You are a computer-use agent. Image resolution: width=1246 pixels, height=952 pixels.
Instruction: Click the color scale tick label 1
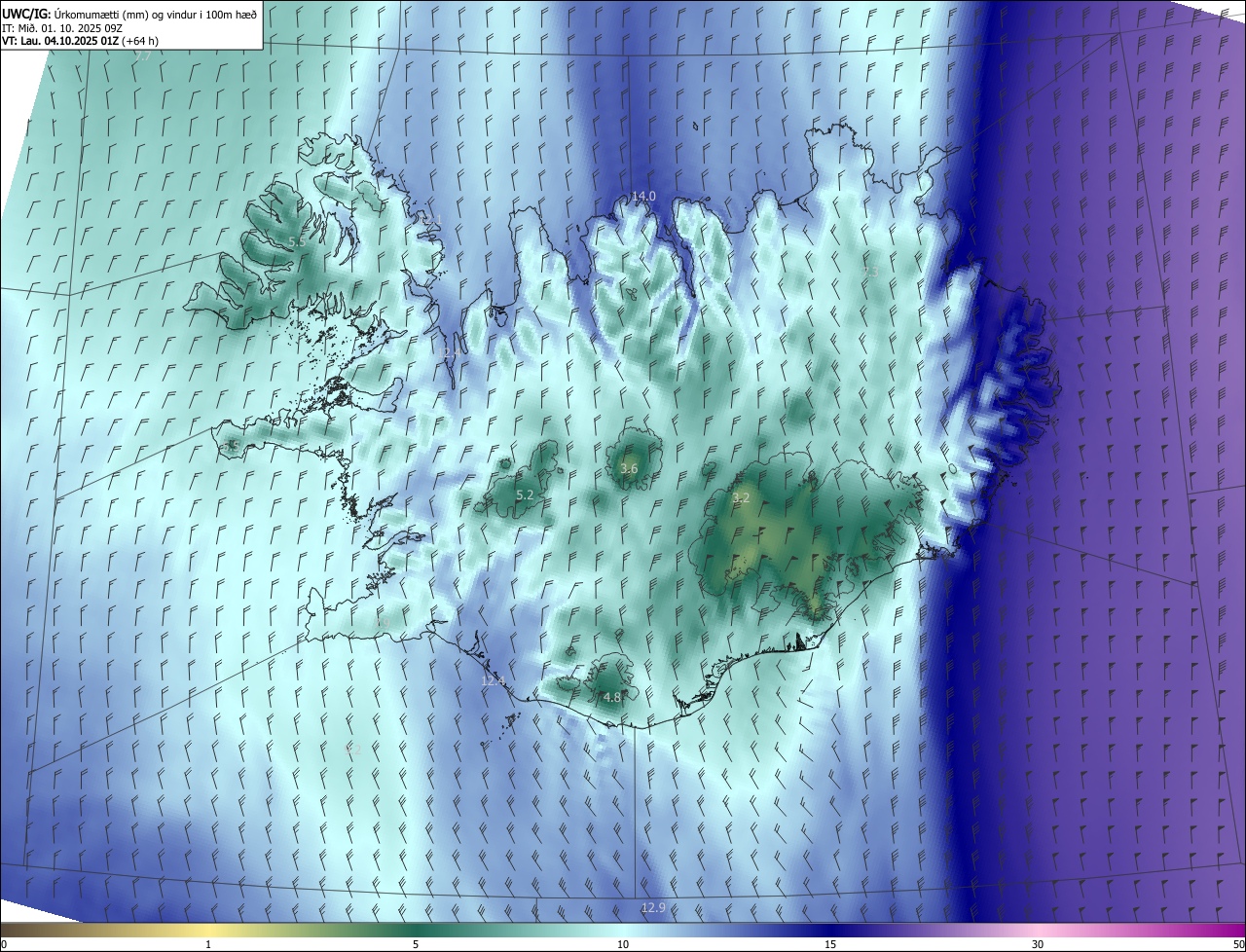[x=208, y=944]
